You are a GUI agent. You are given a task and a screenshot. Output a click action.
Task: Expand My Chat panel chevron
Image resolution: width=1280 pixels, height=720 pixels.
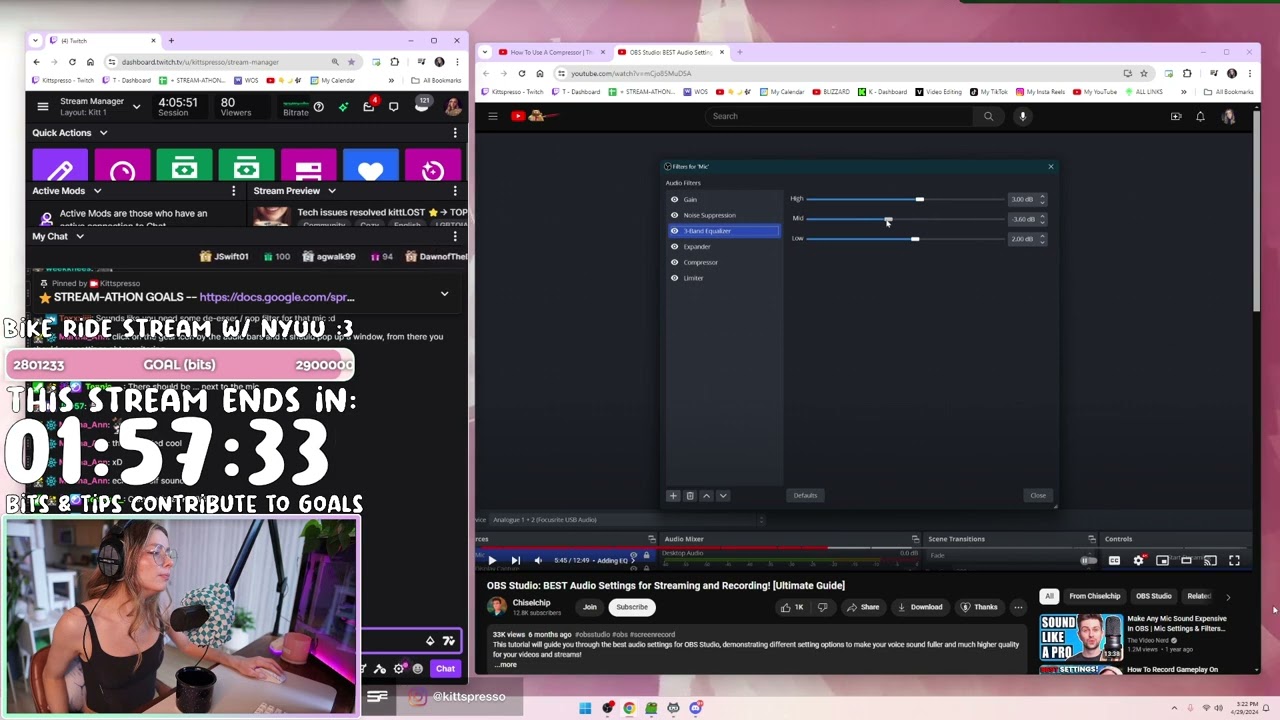[x=80, y=237]
